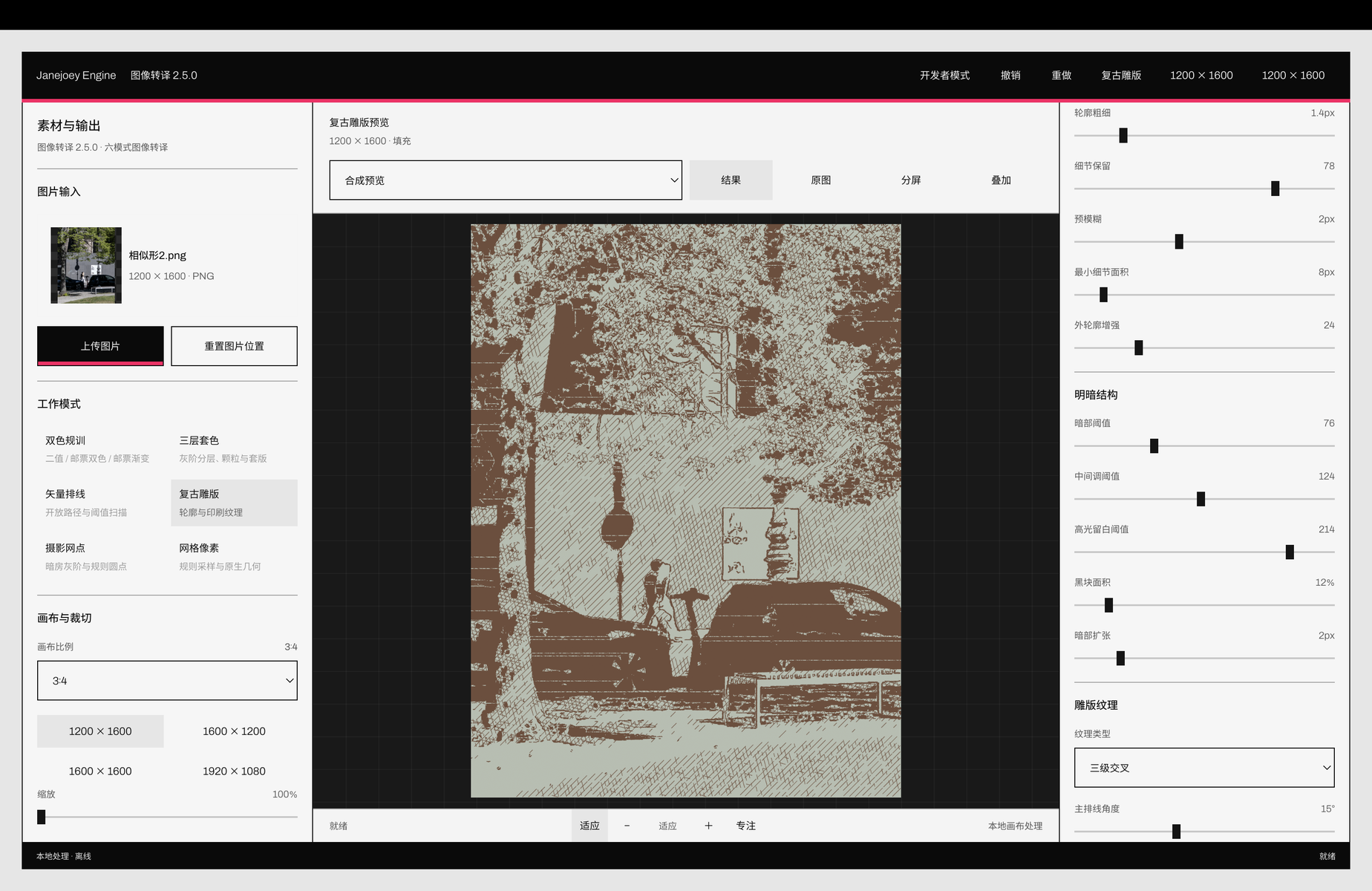Switch preview to 原图 tab
This screenshot has height=891, width=1372.
820,180
